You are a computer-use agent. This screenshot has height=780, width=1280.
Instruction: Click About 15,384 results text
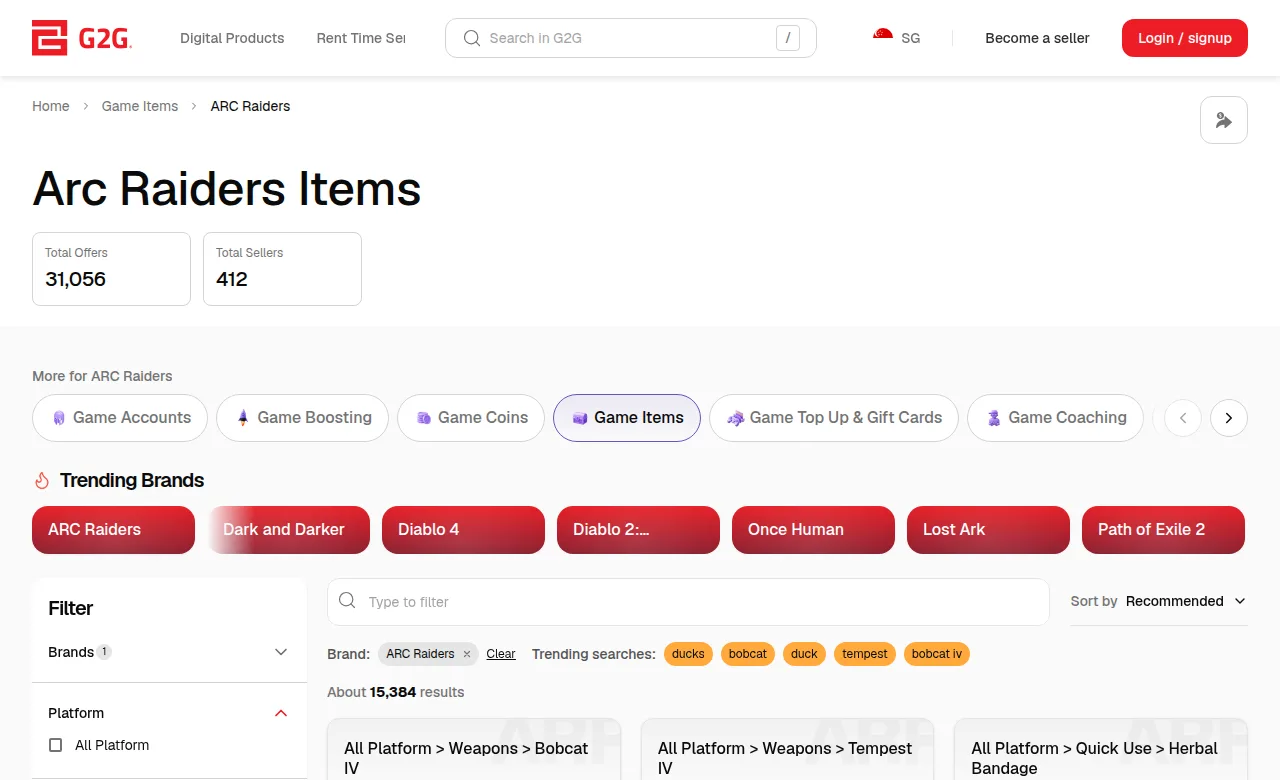pyautogui.click(x=396, y=692)
